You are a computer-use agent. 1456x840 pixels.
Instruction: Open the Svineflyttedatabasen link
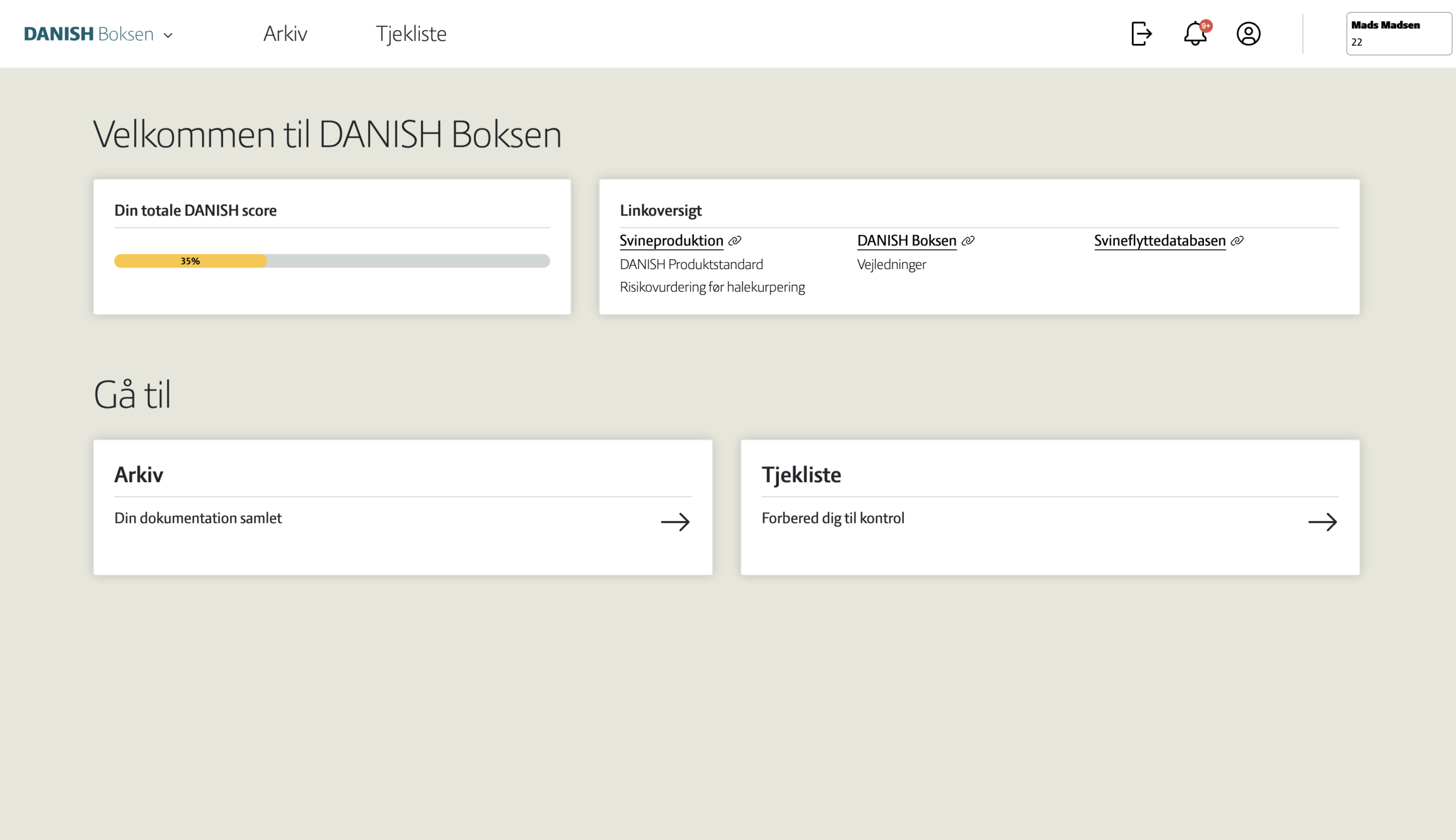tap(1160, 241)
